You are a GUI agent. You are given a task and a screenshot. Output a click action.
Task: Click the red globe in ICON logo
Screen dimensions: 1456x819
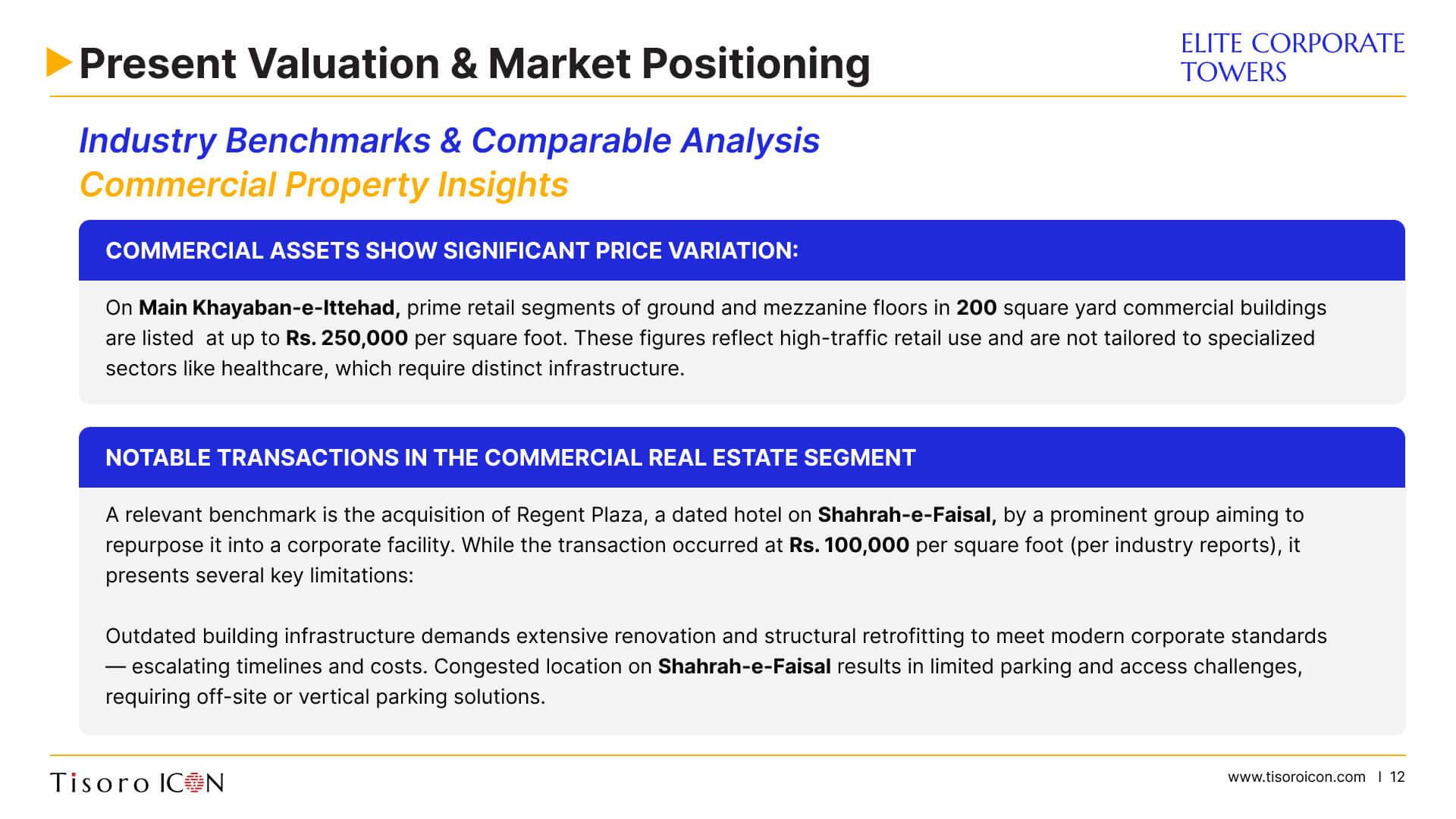coord(195,782)
